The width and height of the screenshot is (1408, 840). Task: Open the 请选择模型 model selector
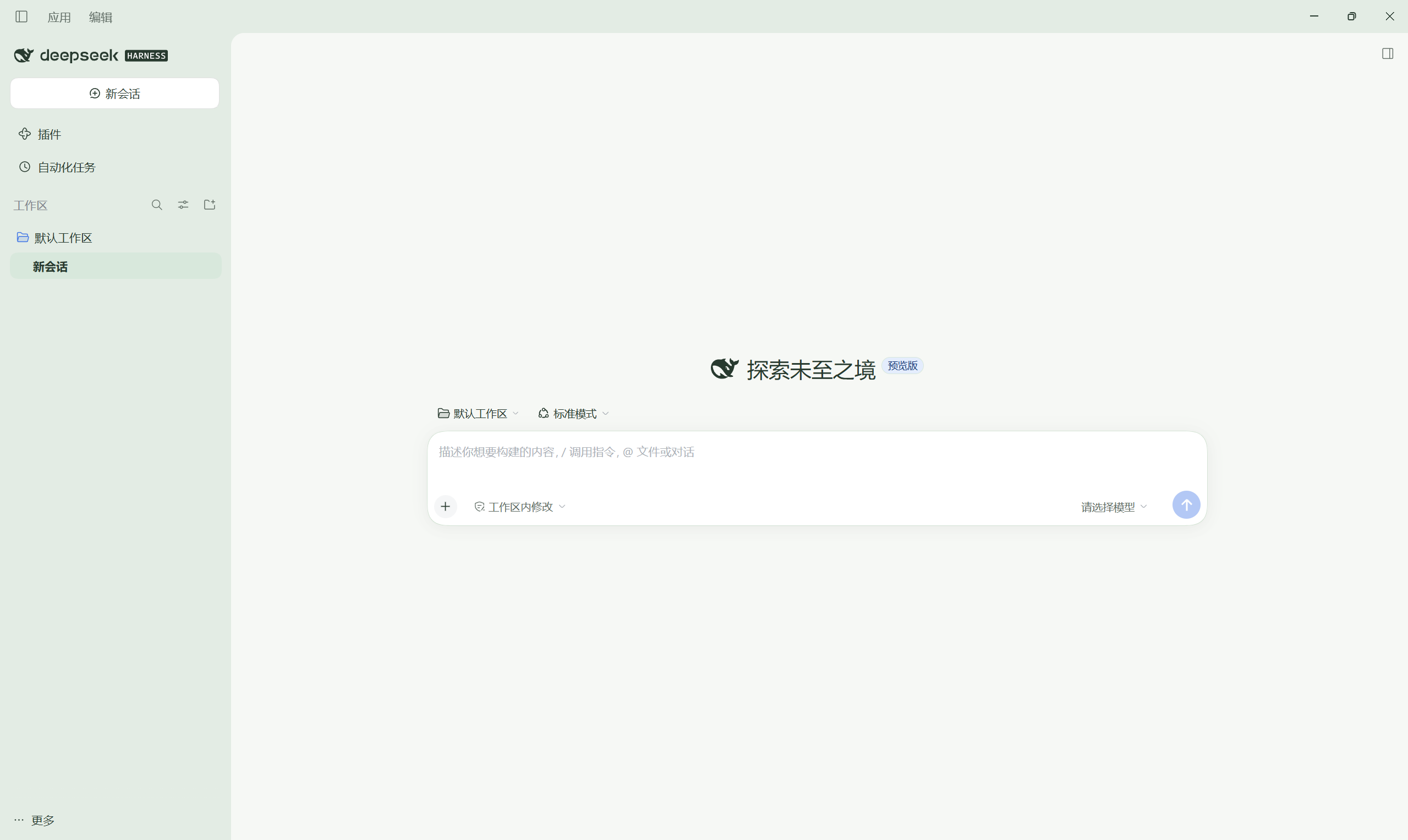[1114, 507]
